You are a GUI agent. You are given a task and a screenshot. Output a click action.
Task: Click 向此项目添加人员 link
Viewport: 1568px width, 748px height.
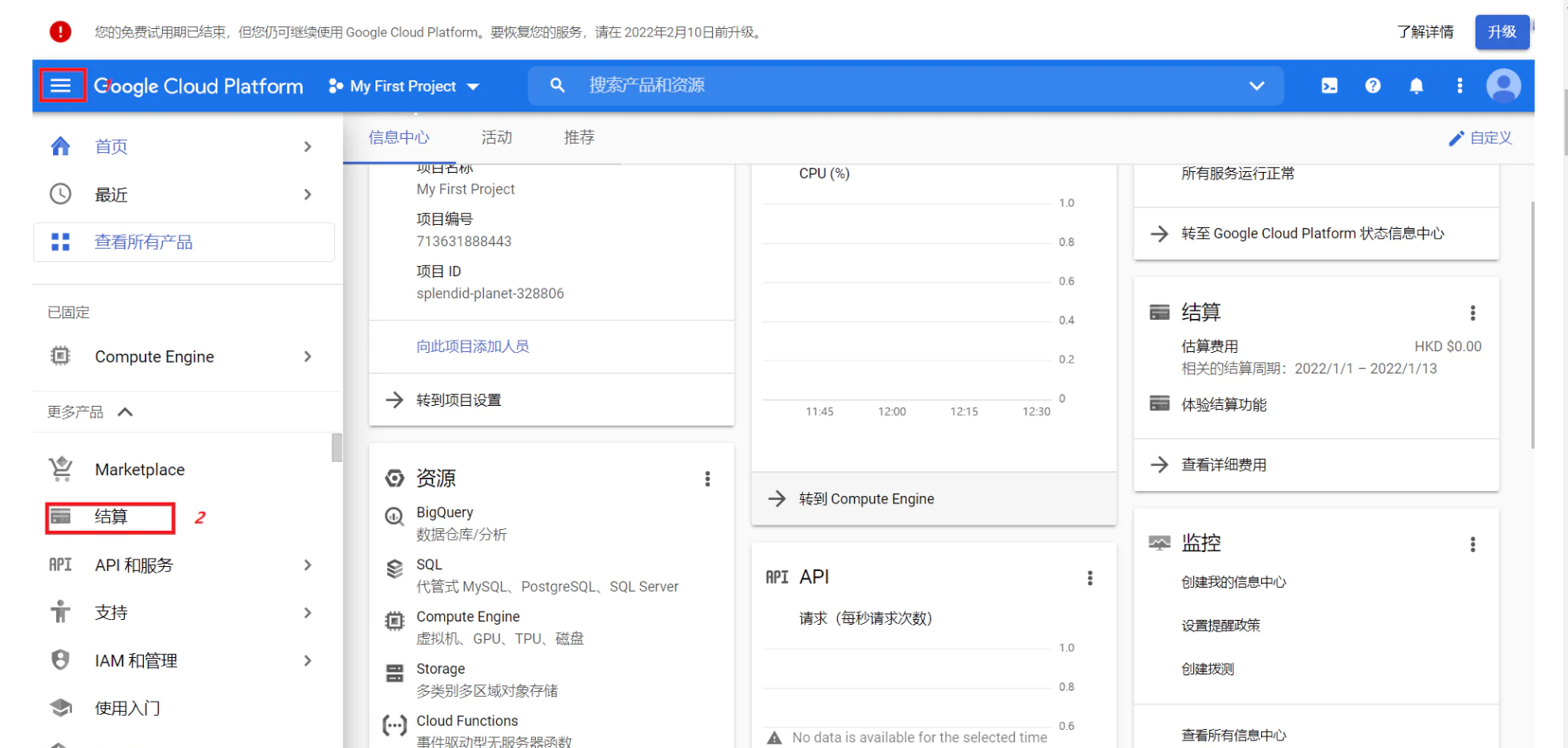point(472,346)
